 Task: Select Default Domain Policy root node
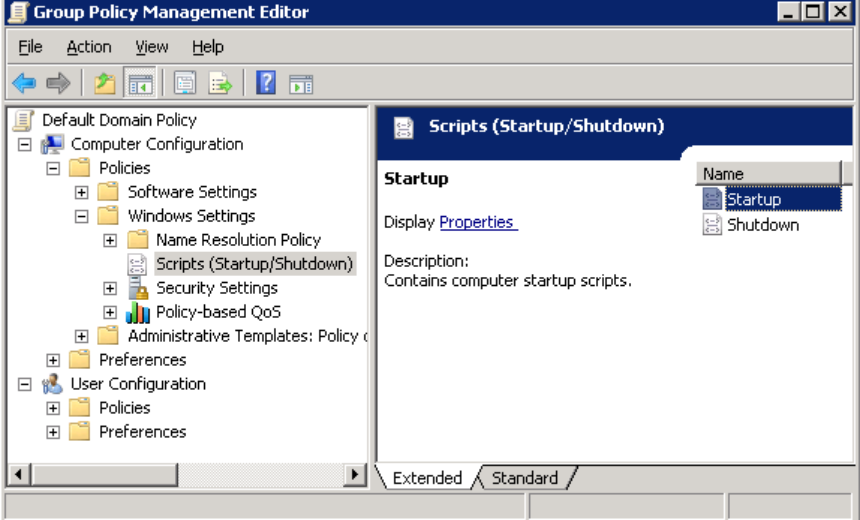point(120,120)
